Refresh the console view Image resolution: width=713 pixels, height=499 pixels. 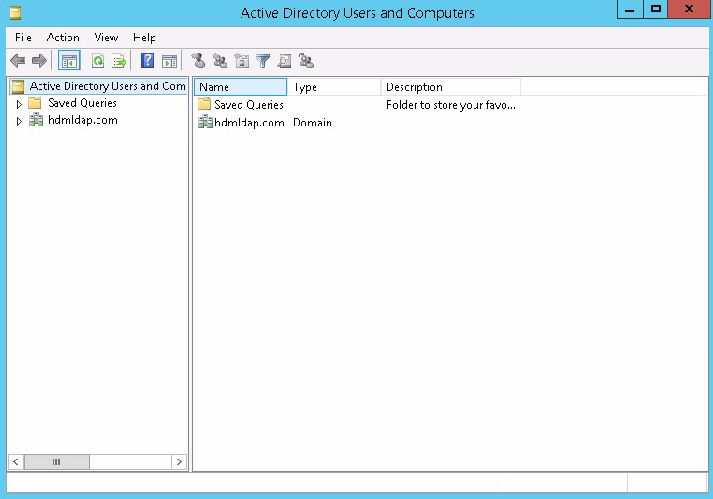98,60
